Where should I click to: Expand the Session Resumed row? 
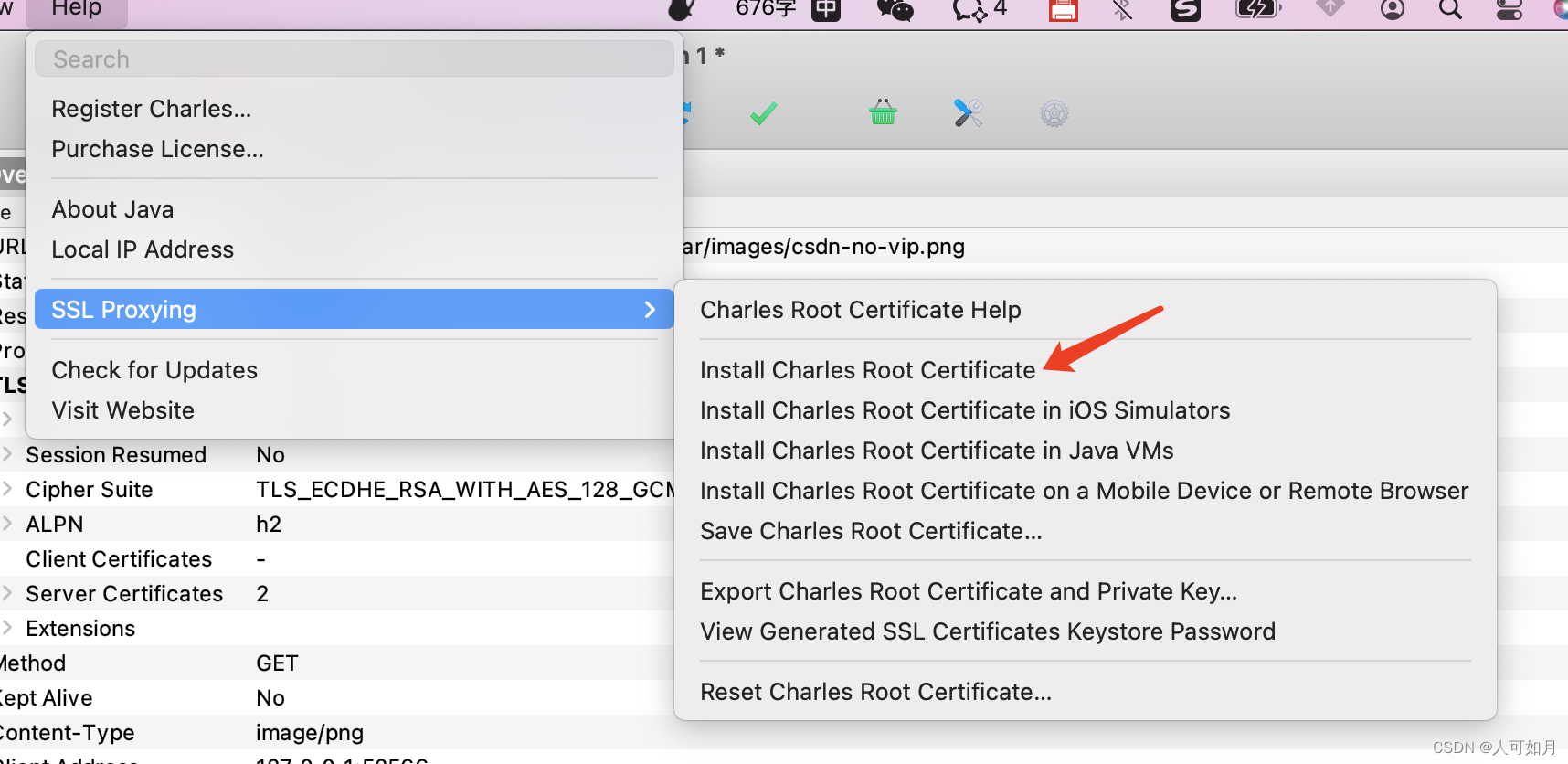tap(7, 454)
